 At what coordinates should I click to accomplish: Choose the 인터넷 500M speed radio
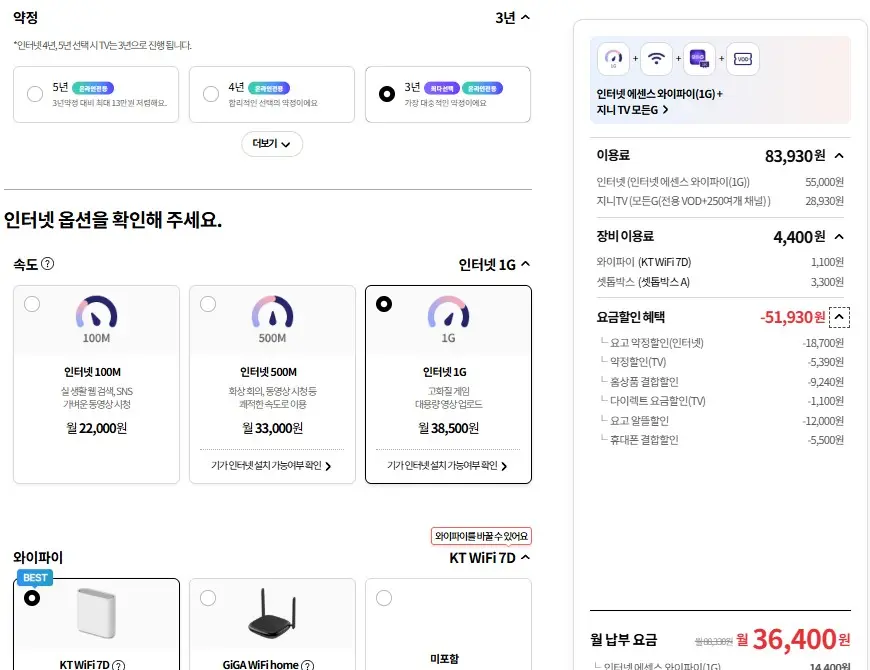(208, 304)
